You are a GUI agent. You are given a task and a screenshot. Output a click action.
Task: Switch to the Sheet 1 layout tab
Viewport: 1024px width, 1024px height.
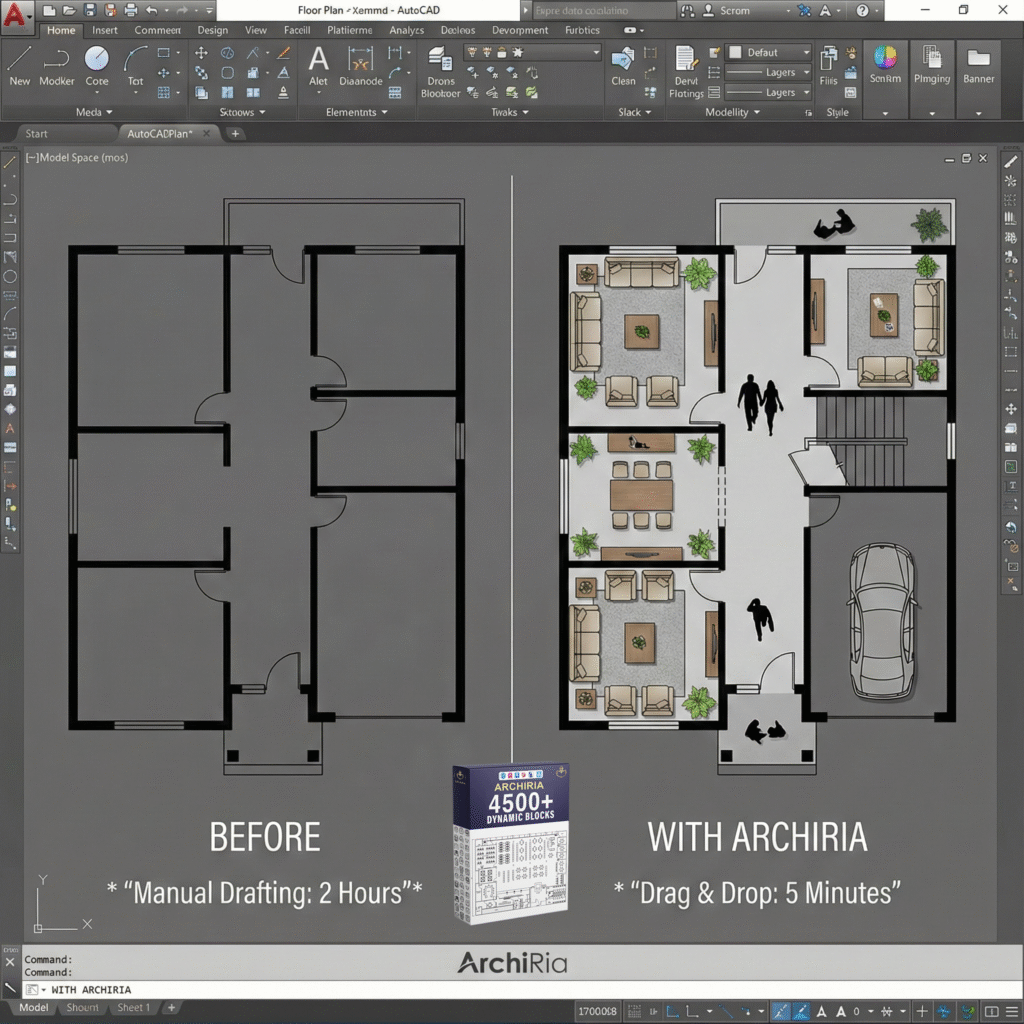[133, 1008]
